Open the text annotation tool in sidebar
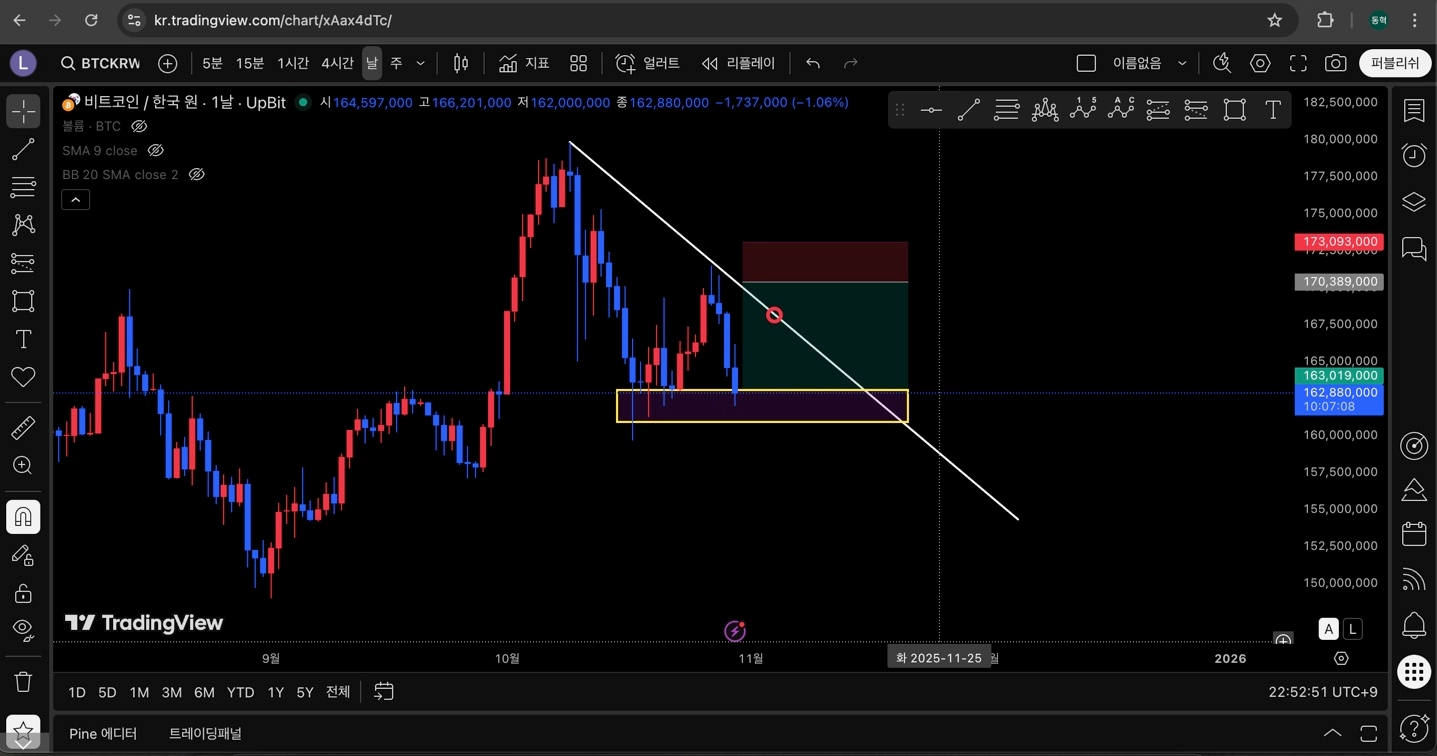1437x756 pixels. pyautogui.click(x=23, y=339)
